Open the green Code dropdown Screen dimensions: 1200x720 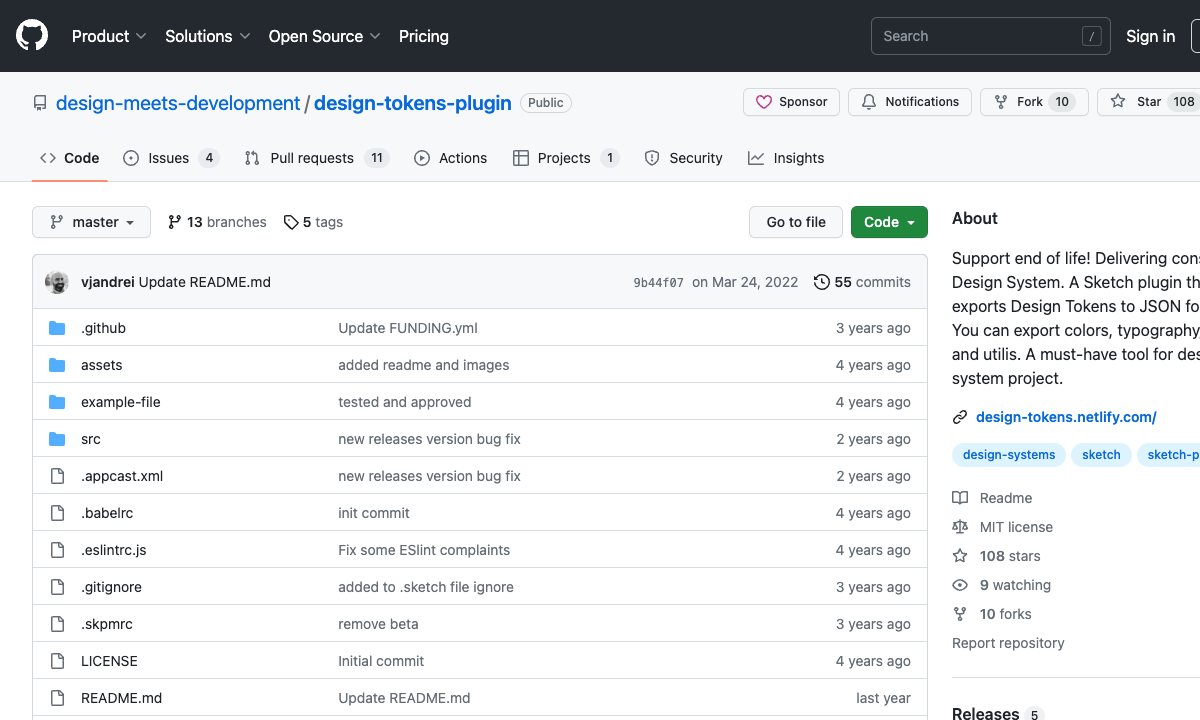tap(888, 221)
